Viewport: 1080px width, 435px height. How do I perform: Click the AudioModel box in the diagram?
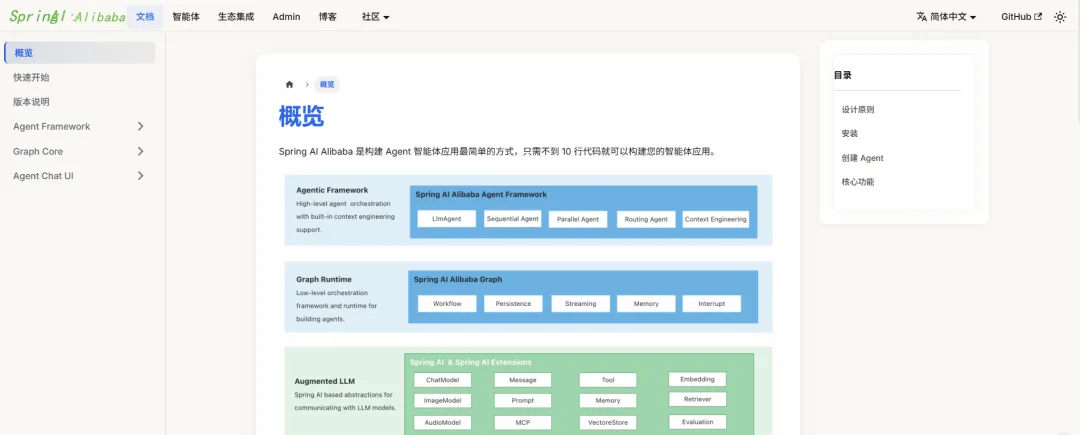click(x=442, y=423)
